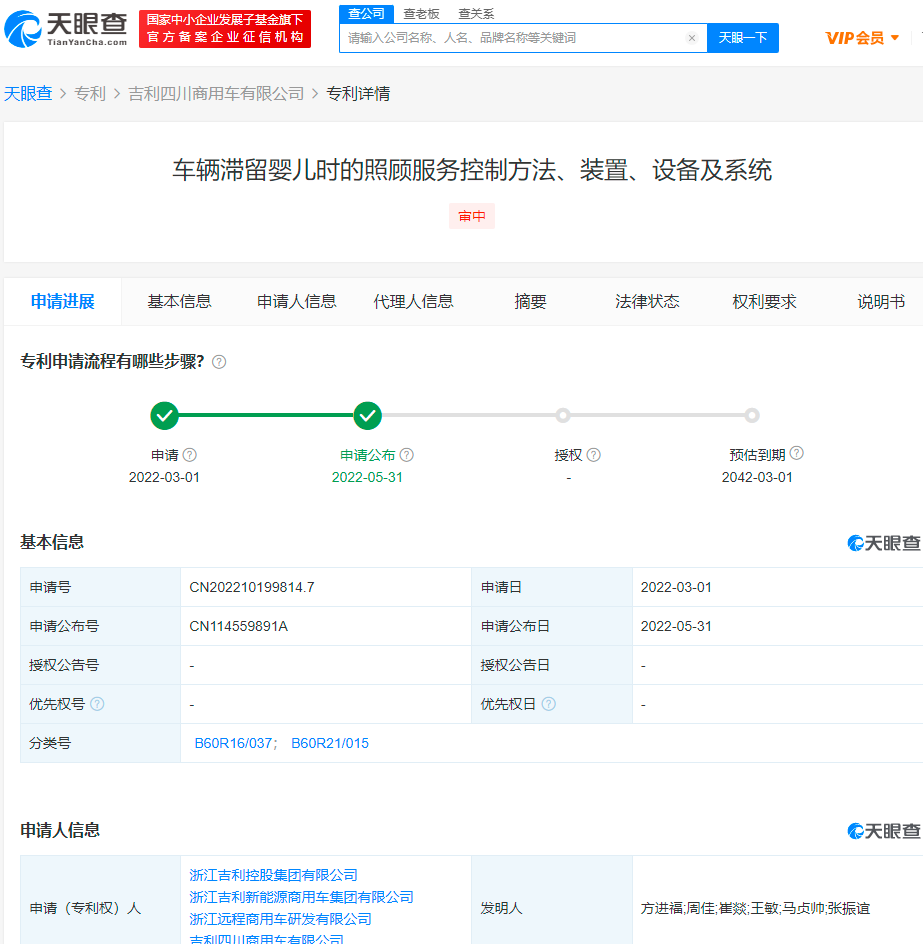
Task: Click the grey 授权 milestone circle
Action: (563, 415)
